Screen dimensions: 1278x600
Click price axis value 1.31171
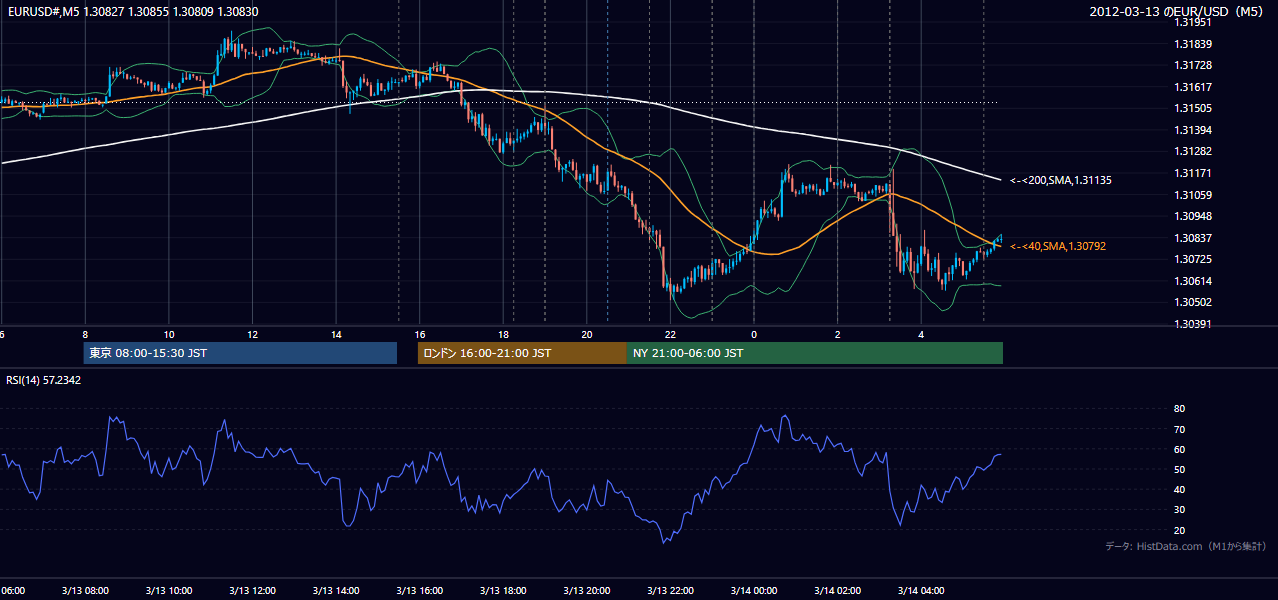[x=1193, y=173]
